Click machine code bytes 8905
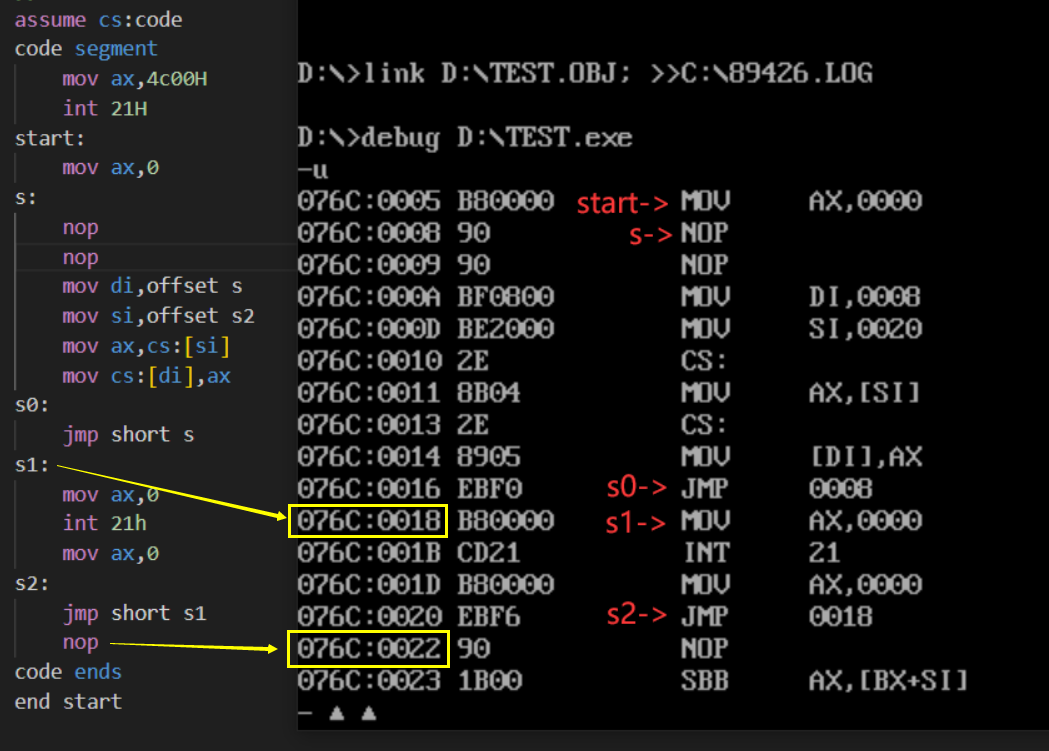The height and width of the screenshot is (751, 1049). point(489,457)
